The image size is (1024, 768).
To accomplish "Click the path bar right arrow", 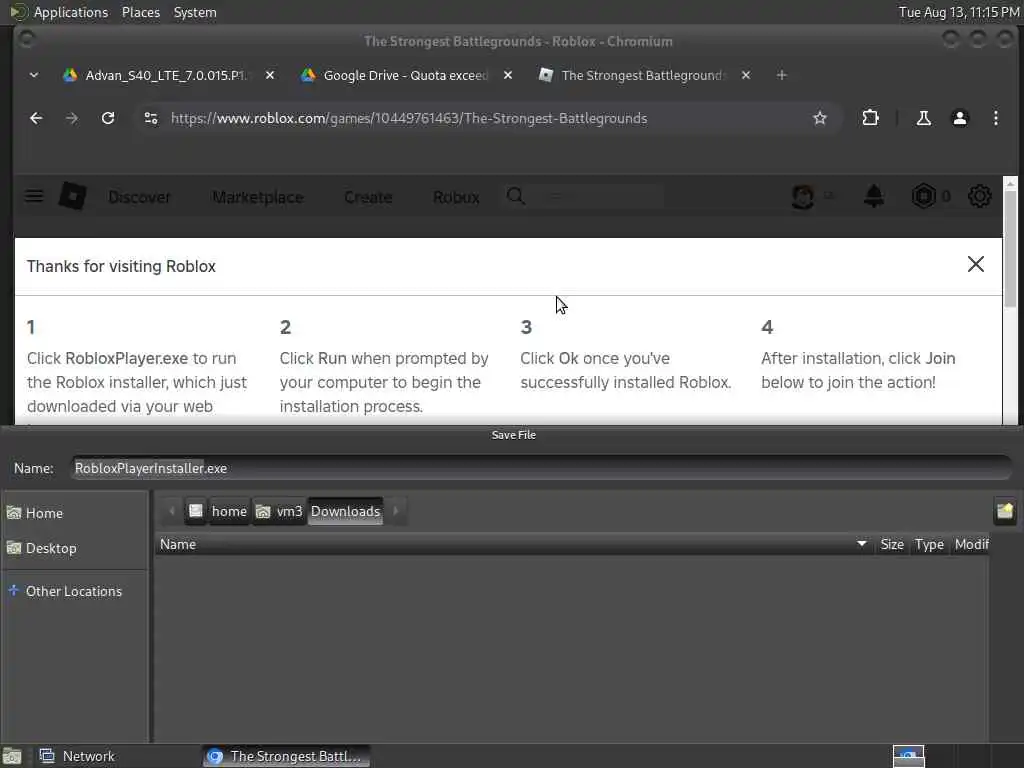I will 396,511.
